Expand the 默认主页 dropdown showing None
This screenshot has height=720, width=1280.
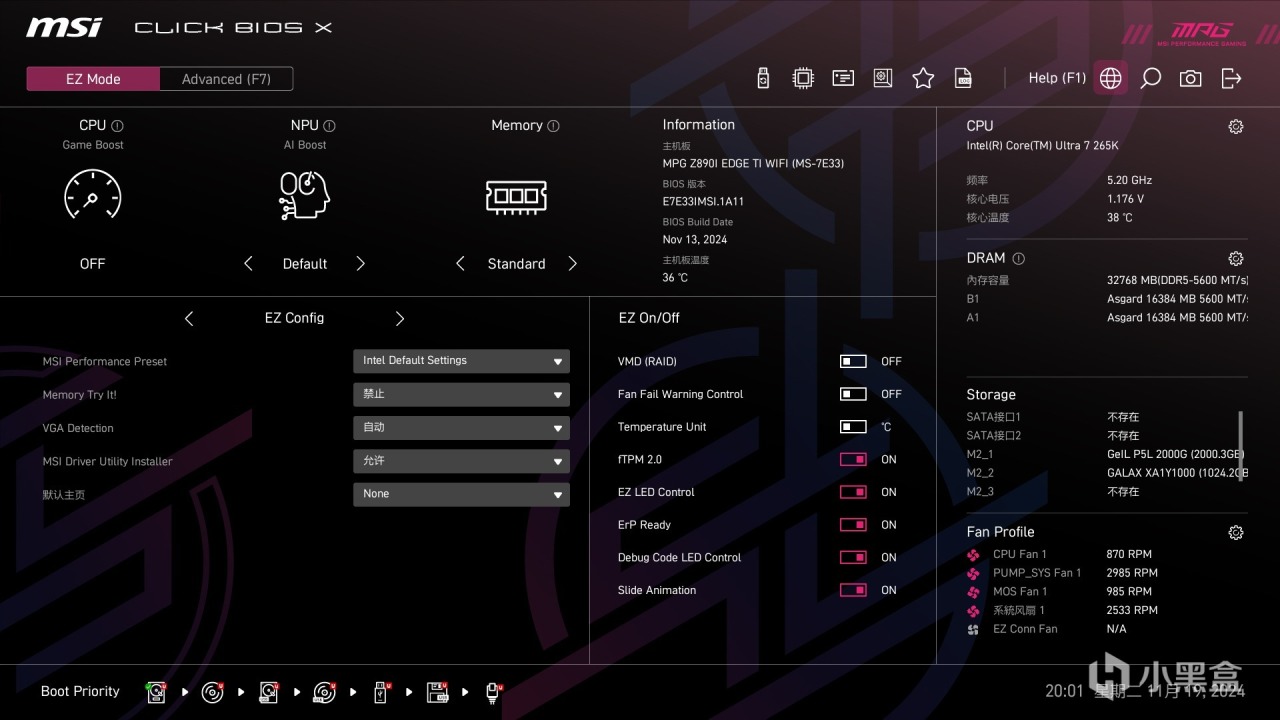coord(461,494)
